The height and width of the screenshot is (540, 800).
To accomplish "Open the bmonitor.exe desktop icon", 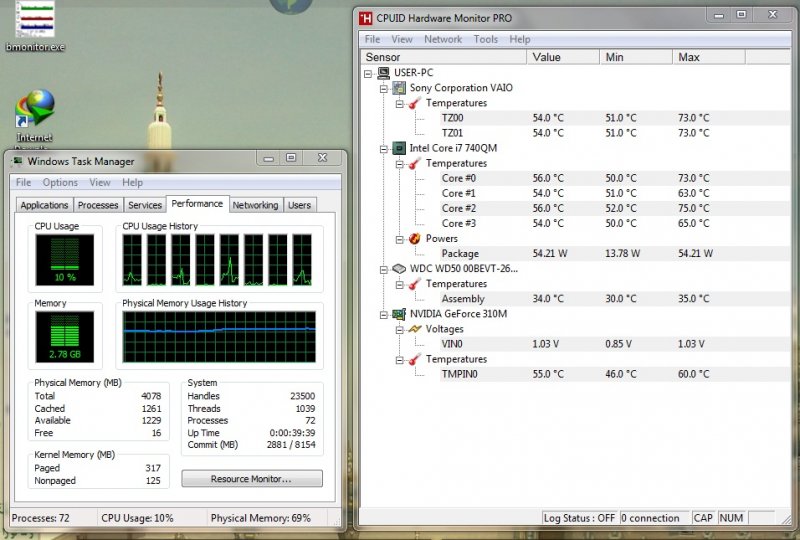I will [x=35, y=26].
